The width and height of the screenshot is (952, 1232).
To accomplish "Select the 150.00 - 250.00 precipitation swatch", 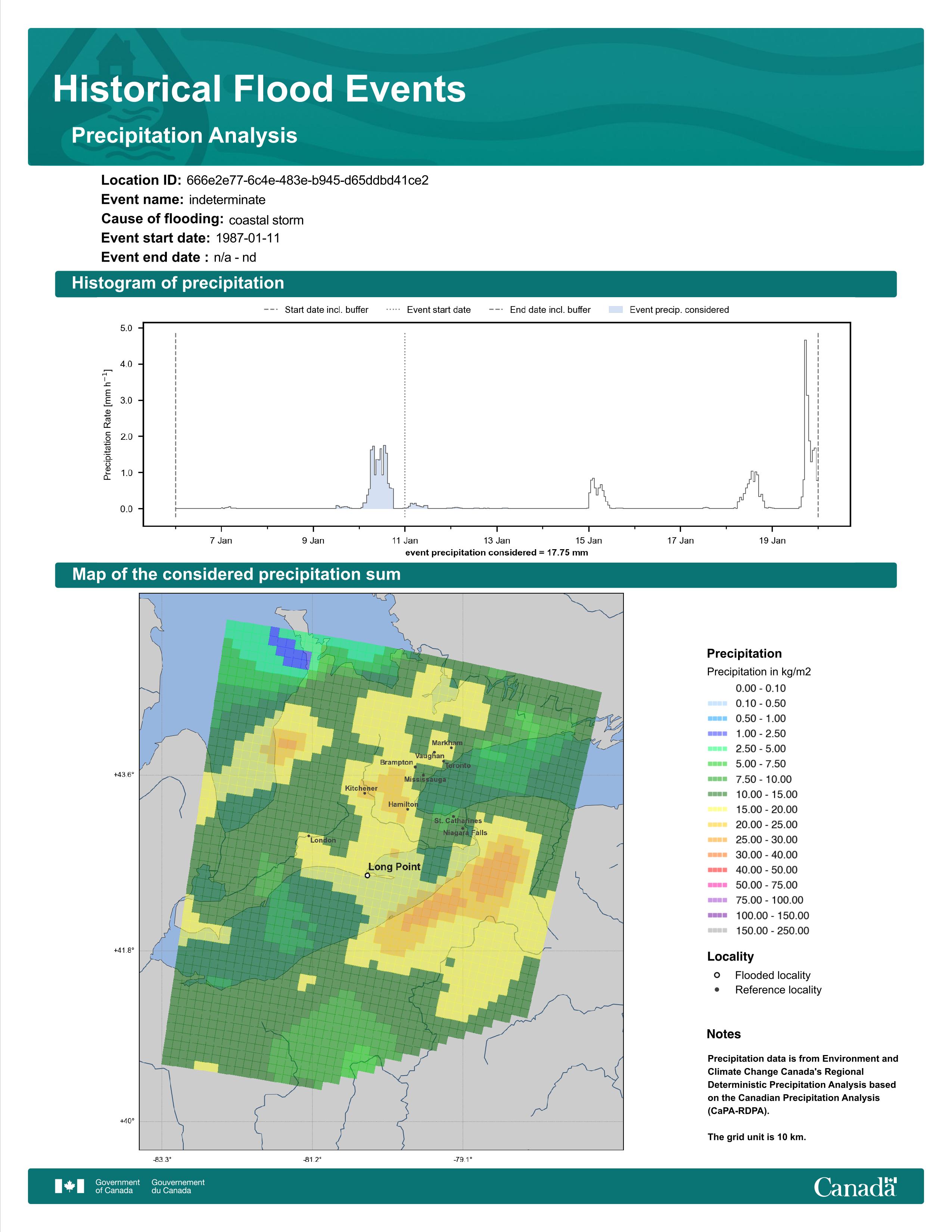I will [717, 931].
